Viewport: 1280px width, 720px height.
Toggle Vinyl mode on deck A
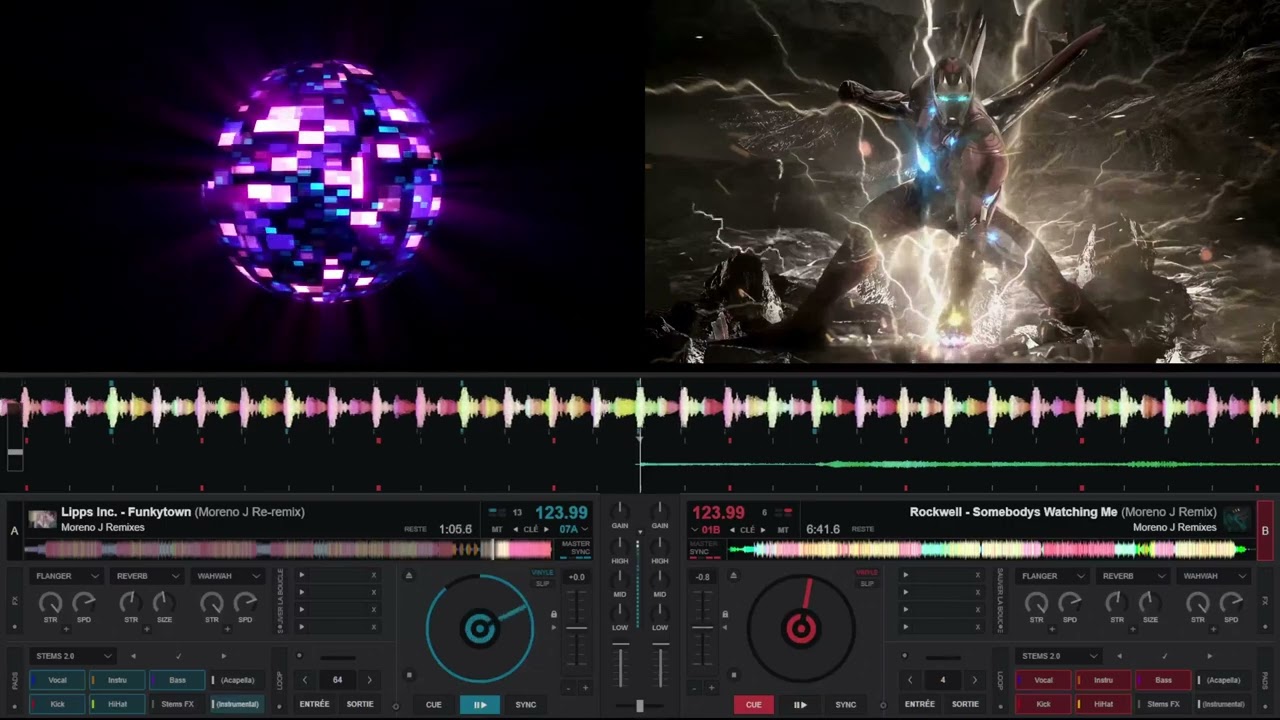click(543, 573)
